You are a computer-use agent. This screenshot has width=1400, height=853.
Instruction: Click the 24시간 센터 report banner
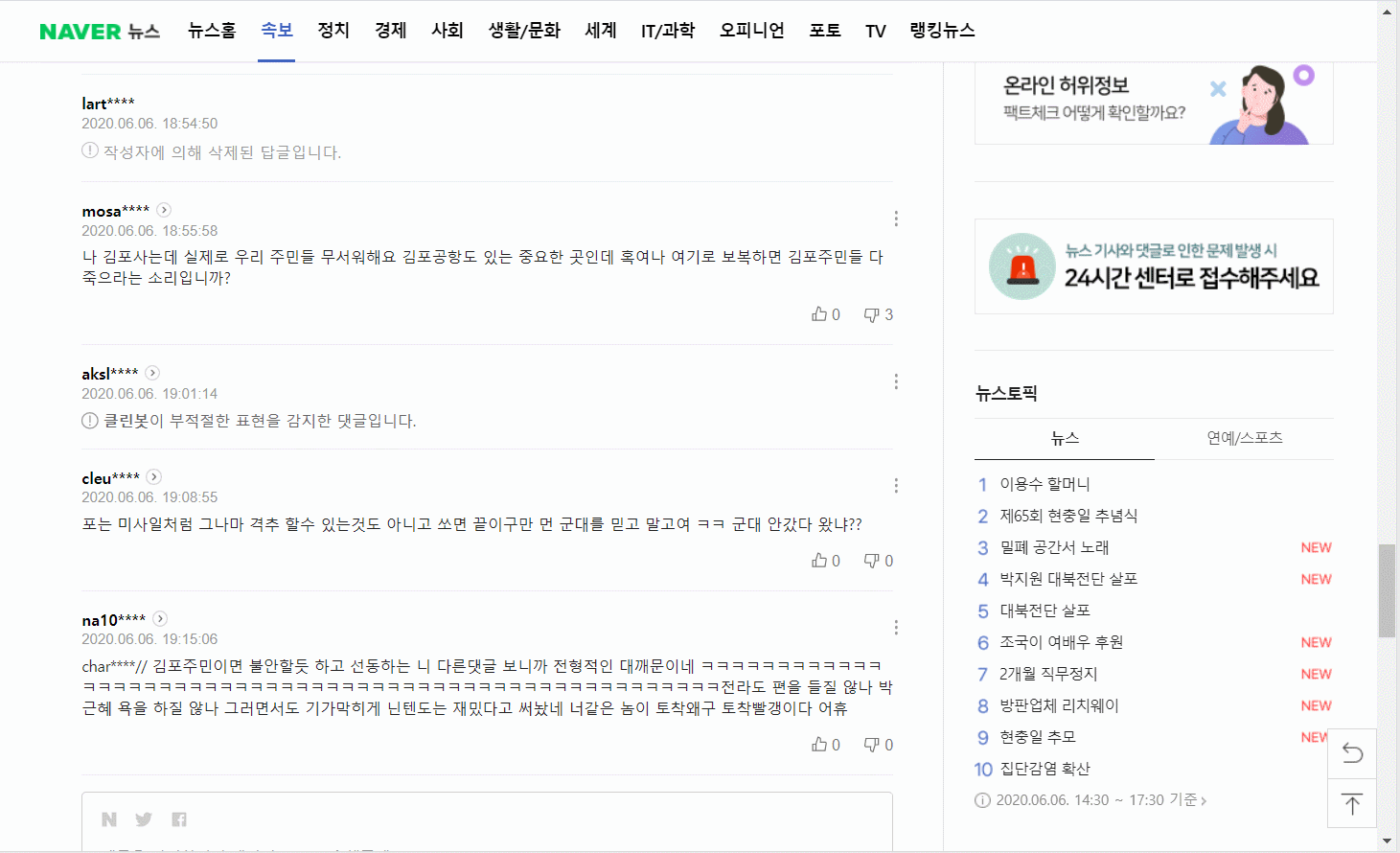pos(1154,266)
